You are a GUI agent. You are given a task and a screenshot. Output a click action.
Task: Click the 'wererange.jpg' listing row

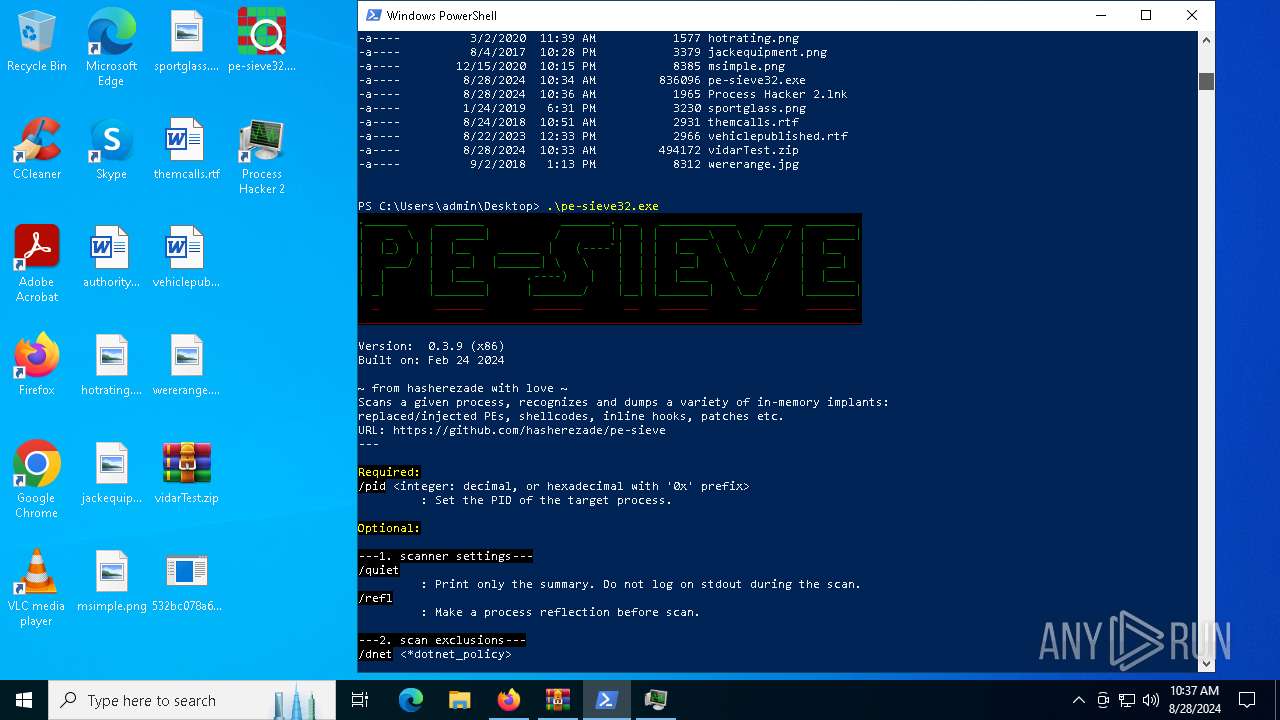579,164
